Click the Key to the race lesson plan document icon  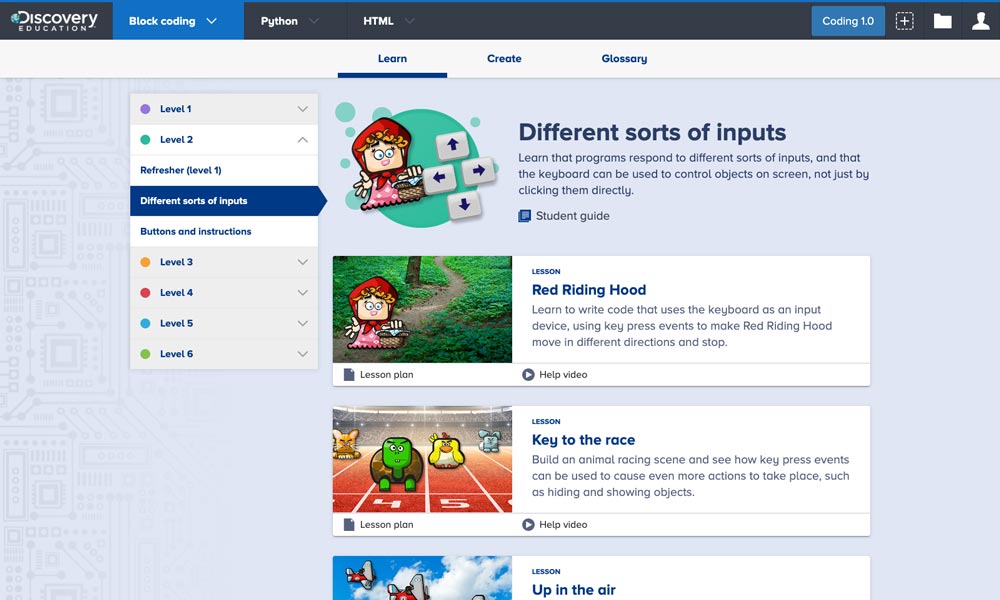click(349, 525)
